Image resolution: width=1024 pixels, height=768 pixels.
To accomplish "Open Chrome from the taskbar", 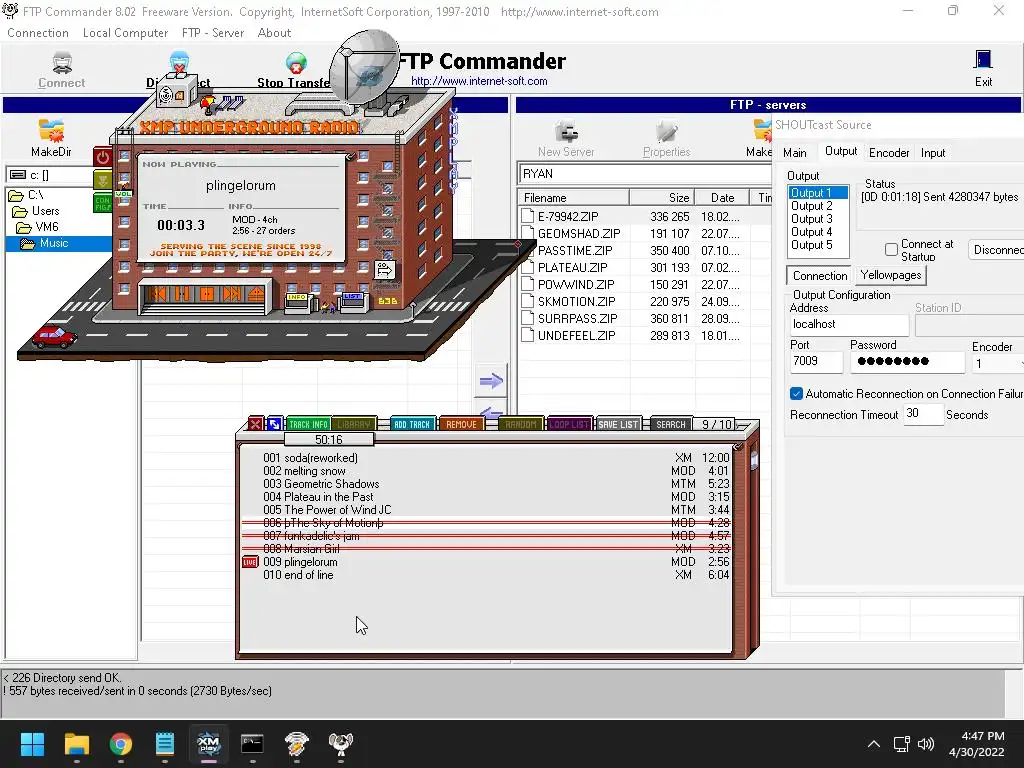I will [x=121, y=743].
